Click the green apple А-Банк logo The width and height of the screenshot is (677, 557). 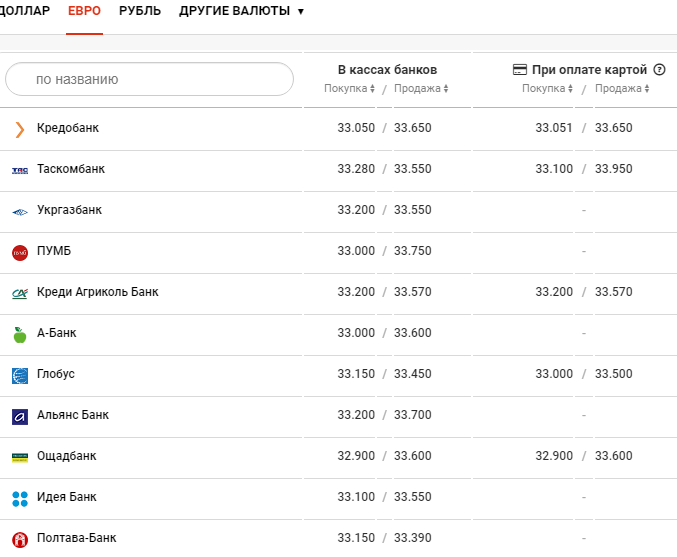(x=20, y=334)
